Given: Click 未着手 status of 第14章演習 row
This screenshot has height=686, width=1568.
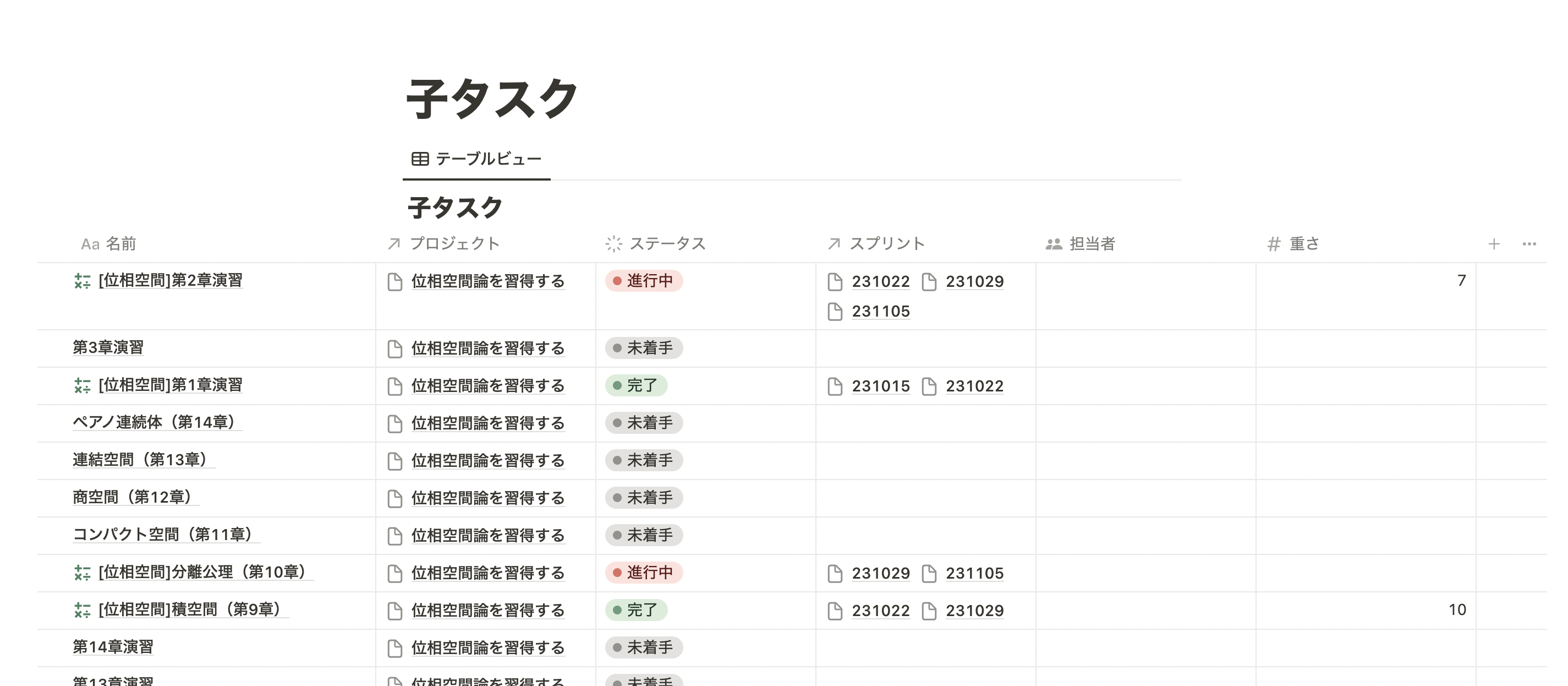Looking at the screenshot, I should pyautogui.click(x=643, y=647).
